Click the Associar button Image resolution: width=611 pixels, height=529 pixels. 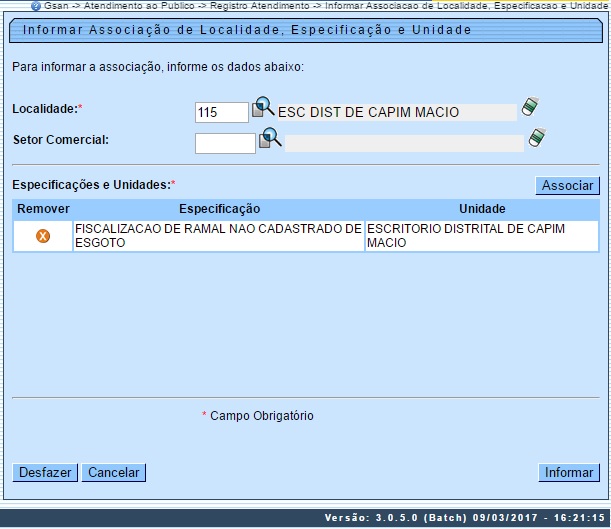pos(567,185)
